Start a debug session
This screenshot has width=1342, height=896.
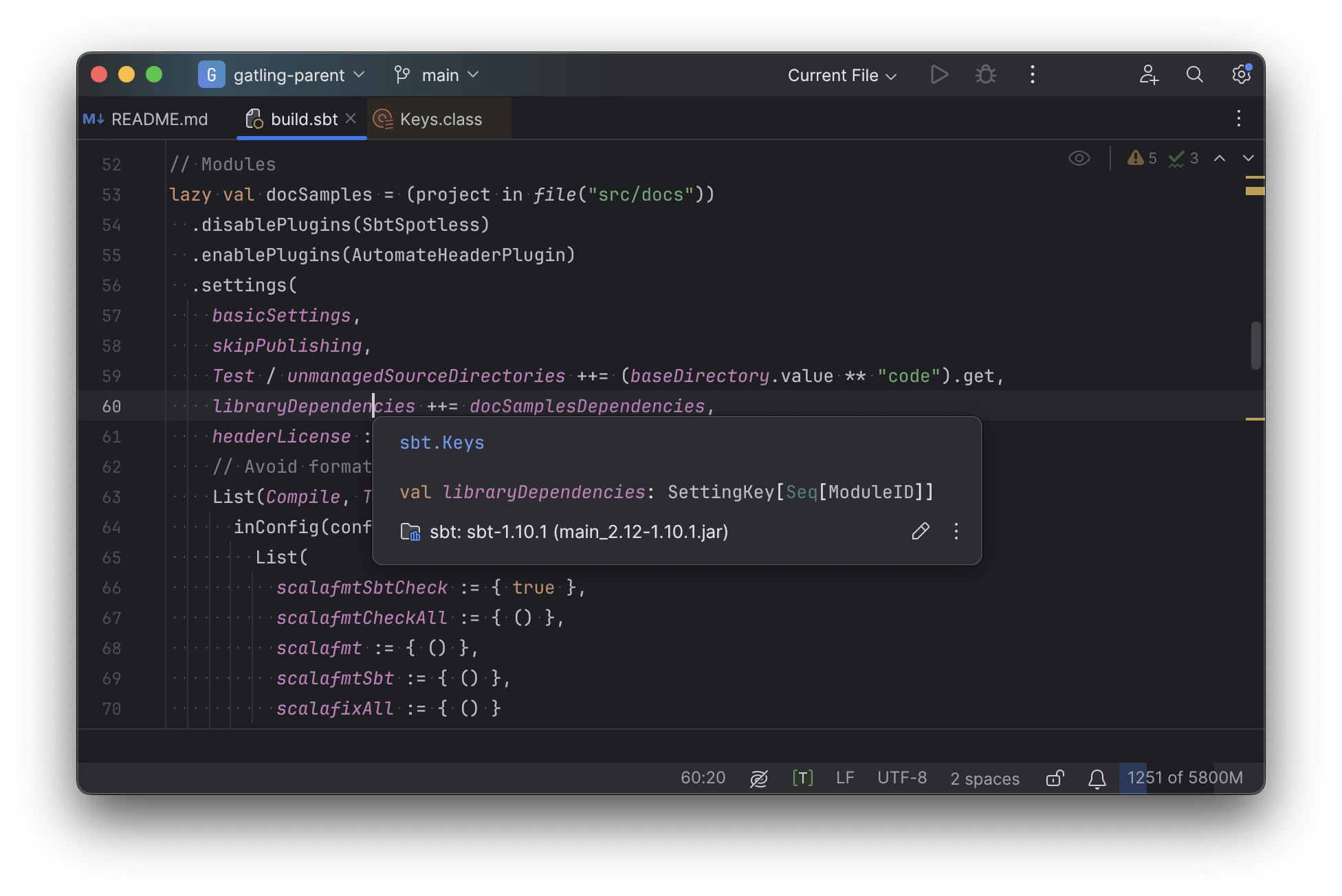click(985, 74)
